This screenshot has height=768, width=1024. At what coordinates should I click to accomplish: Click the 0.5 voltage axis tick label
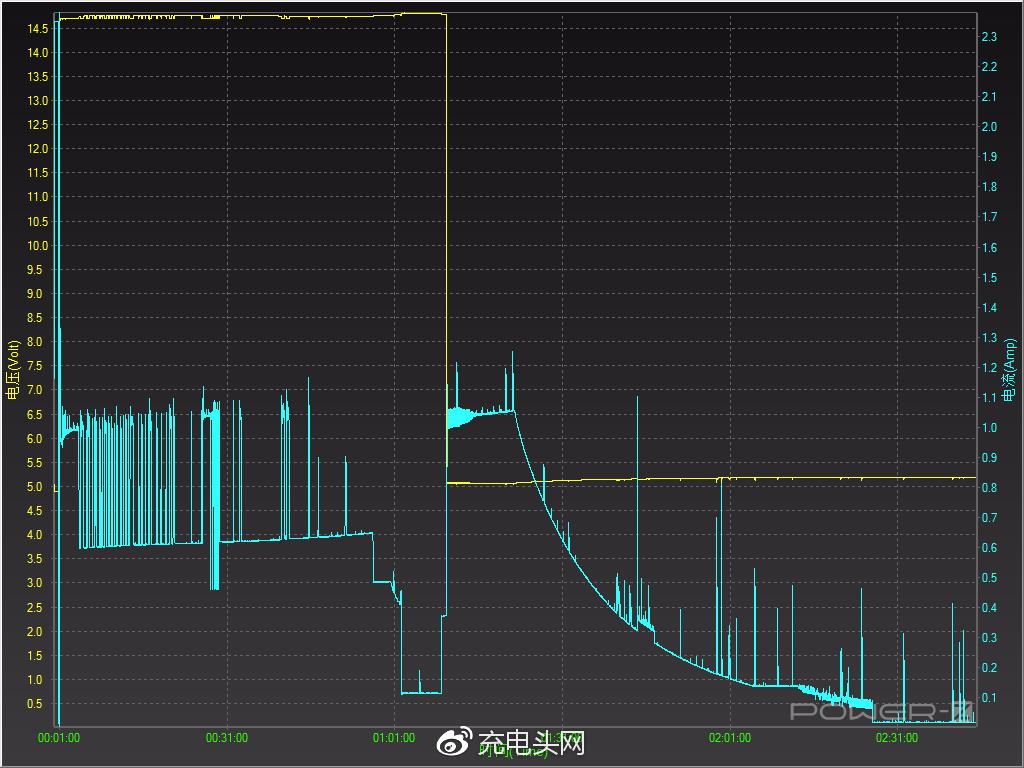tap(38, 704)
